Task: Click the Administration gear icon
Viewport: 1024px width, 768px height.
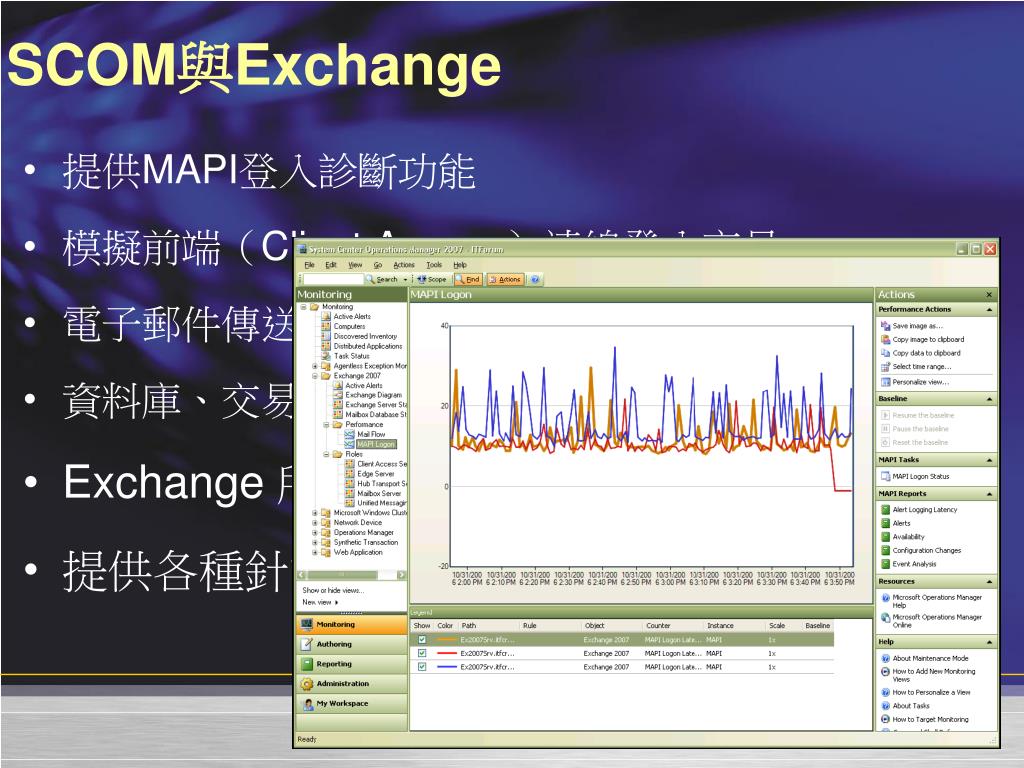Action: pos(307,684)
